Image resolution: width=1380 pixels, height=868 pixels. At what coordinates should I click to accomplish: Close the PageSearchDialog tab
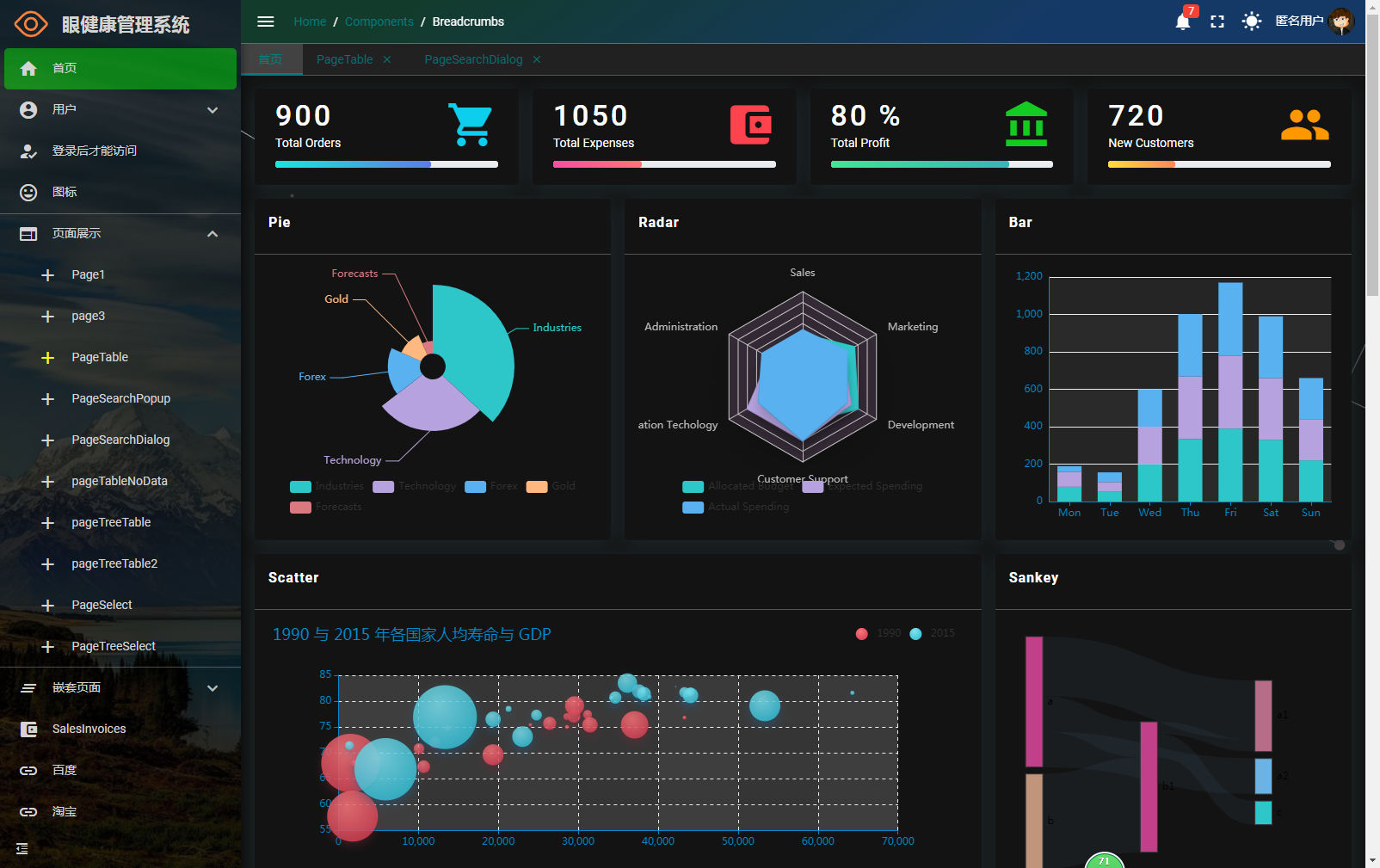click(537, 59)
